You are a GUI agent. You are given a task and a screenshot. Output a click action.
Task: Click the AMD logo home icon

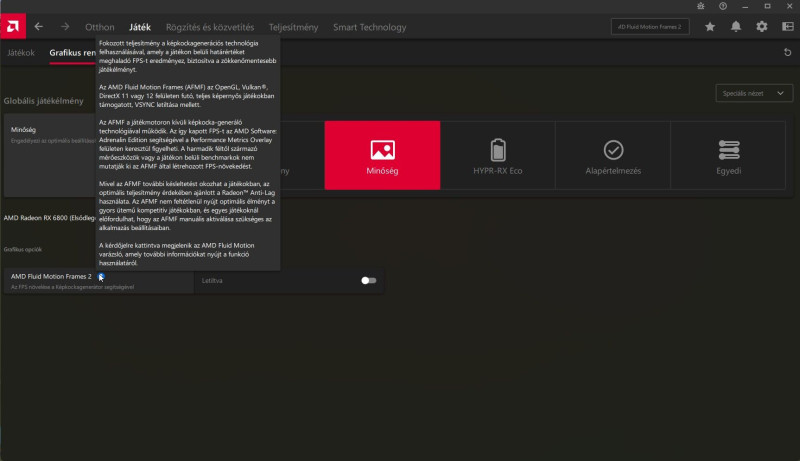13,27
